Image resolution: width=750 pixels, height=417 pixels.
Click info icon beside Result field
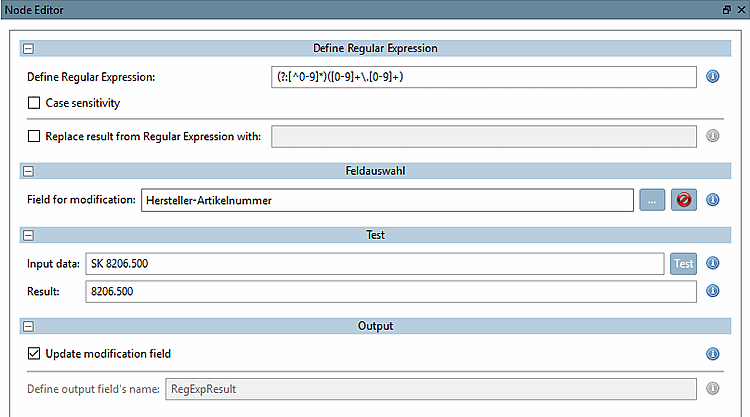tap(713, 291)
